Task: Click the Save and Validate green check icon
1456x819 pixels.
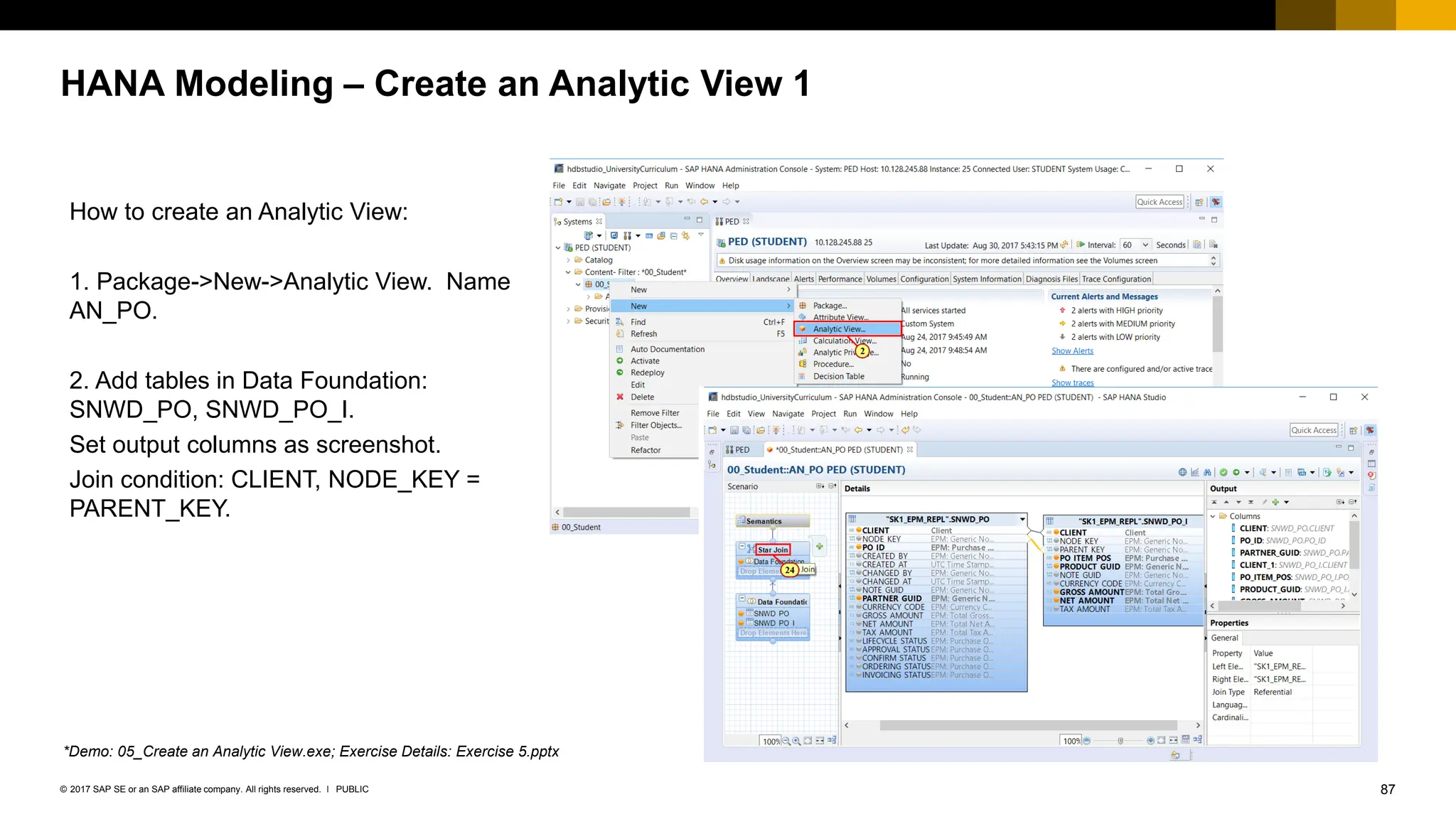Action: point(1224,472)
